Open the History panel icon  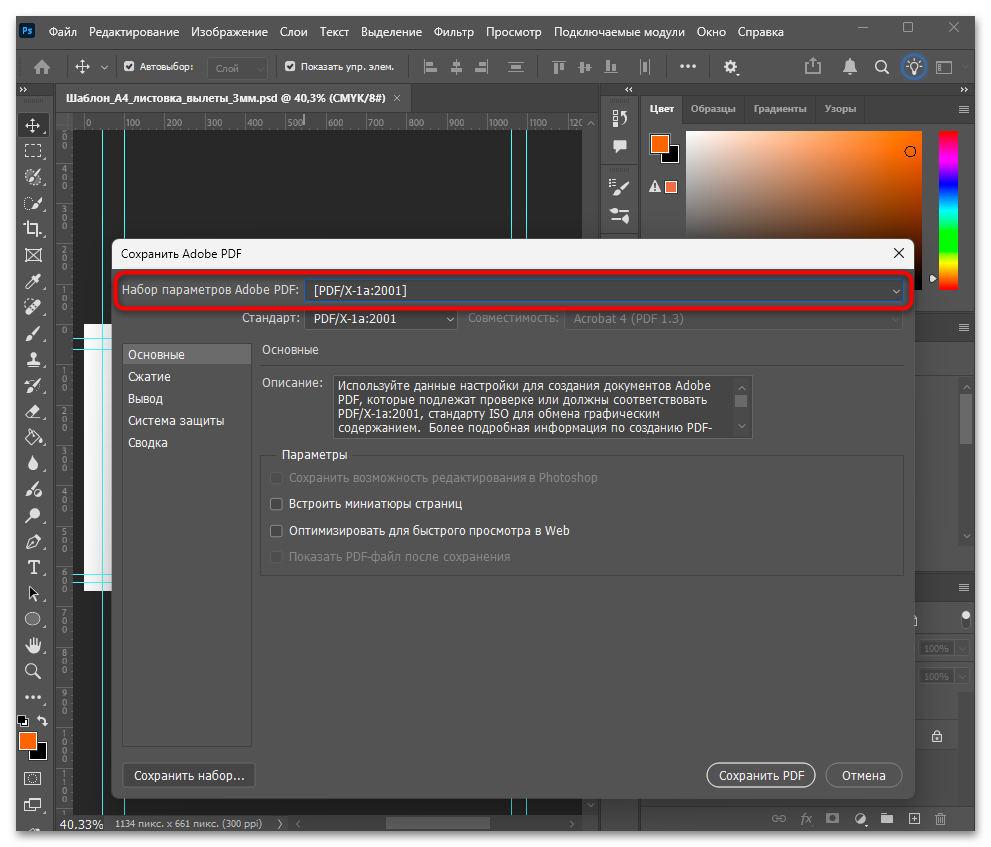619,118
